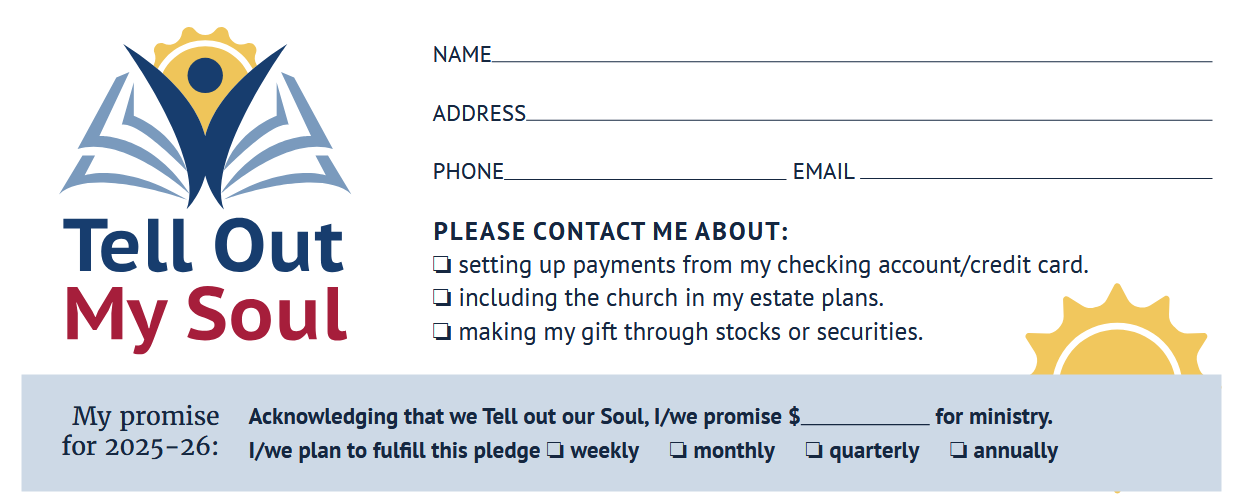The height and width of the screenshot is (501, 1237).
Task: Click the Tell Out My Soul figure logo
Action: pos(205,120)
